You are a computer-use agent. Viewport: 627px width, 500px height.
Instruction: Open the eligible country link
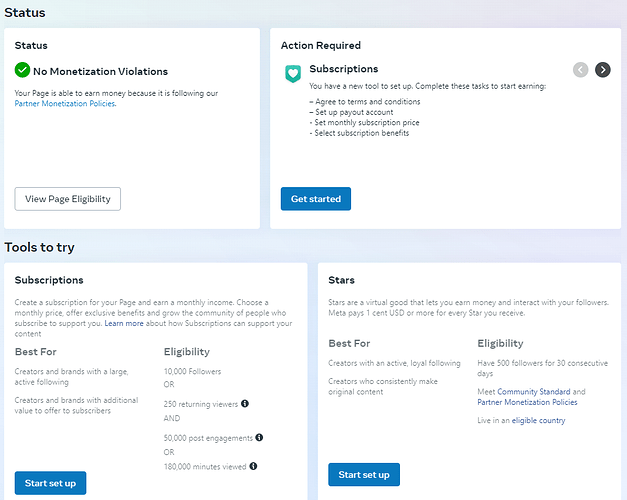pyautogui.click(x=539, y=420)
